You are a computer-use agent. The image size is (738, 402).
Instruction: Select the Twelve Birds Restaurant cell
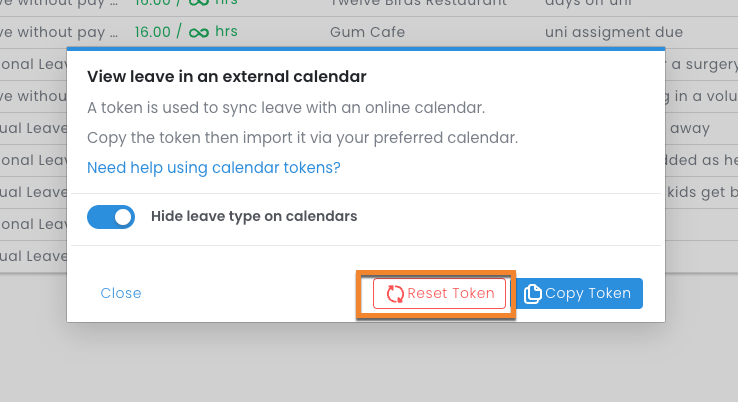417,4
